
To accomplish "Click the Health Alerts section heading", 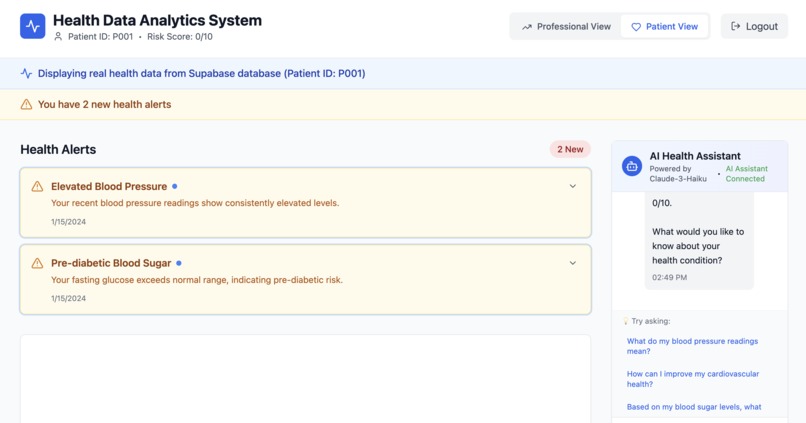I will coord(58,150).
